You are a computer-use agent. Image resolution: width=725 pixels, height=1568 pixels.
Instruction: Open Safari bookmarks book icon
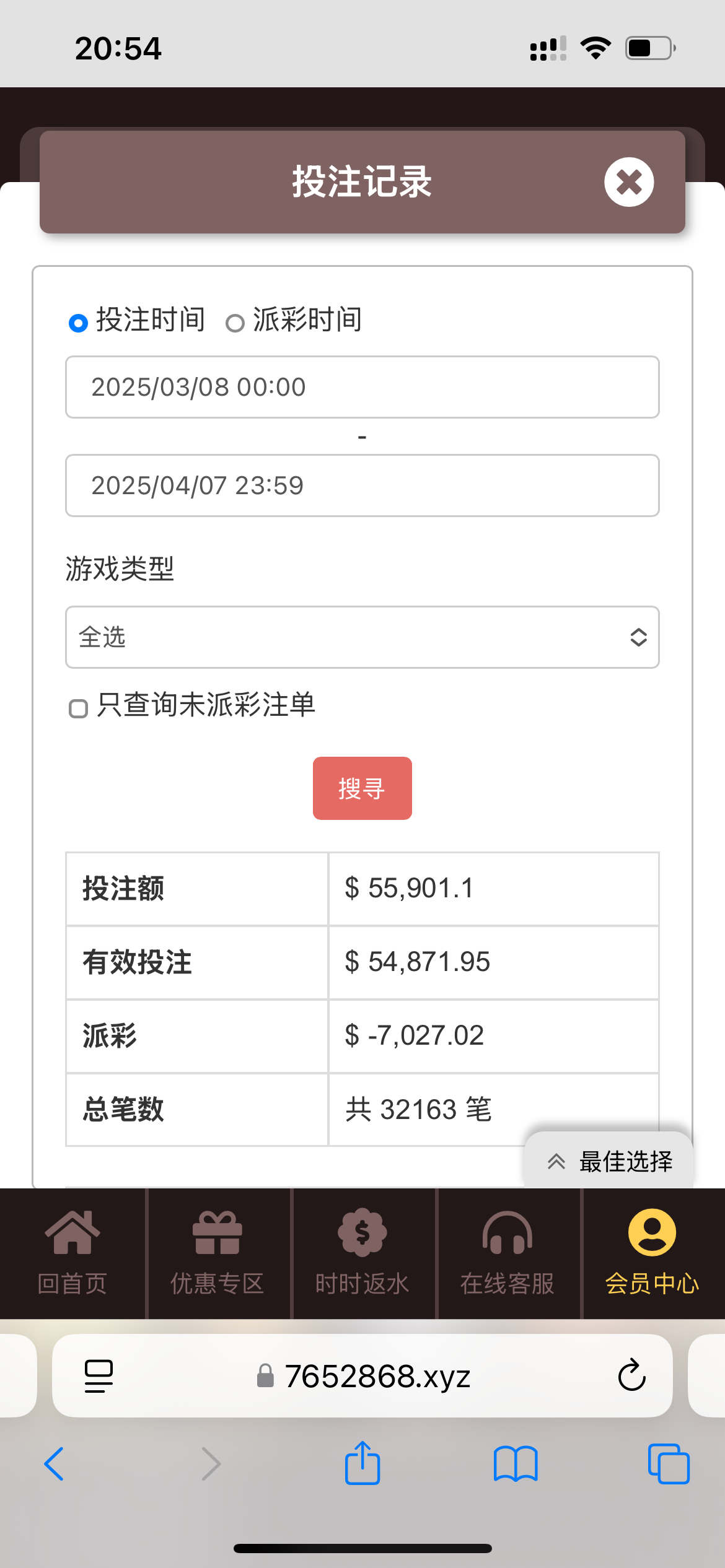pyautogui.click(x=516, y=1464)
